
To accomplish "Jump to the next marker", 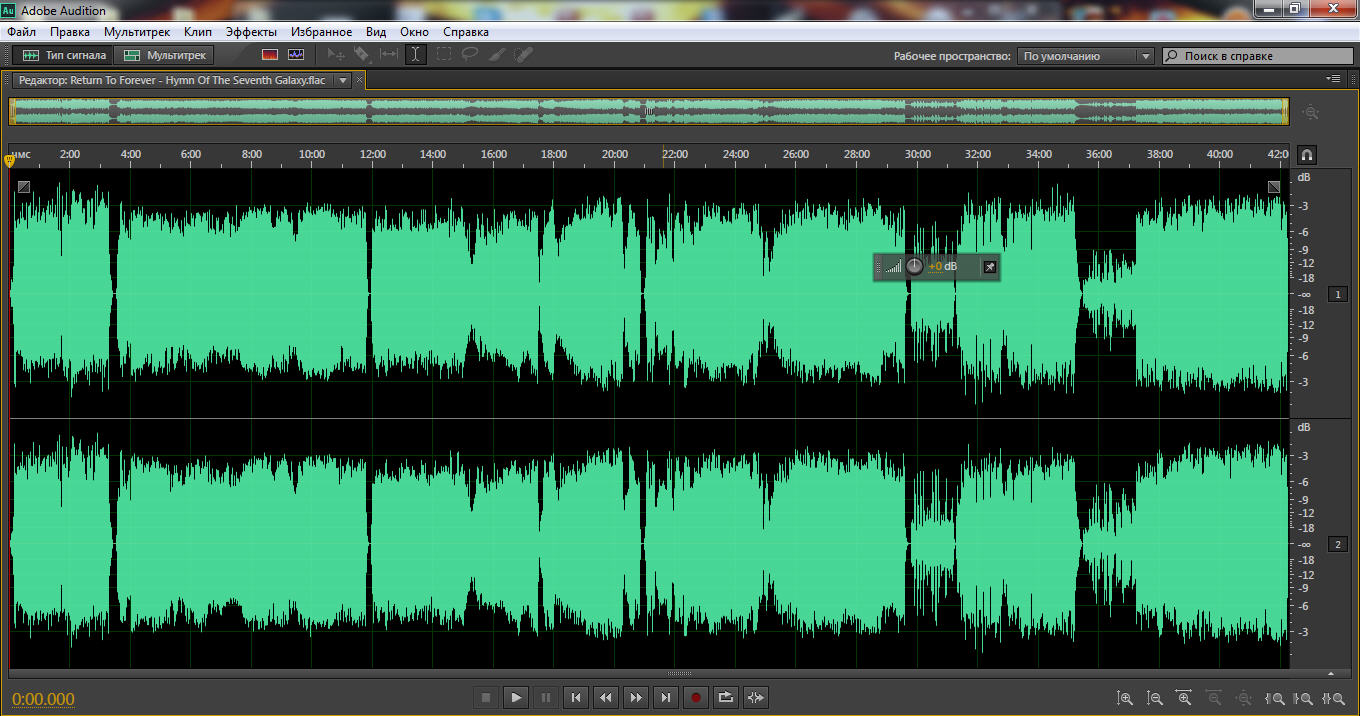I will click(x=666, y=697).
